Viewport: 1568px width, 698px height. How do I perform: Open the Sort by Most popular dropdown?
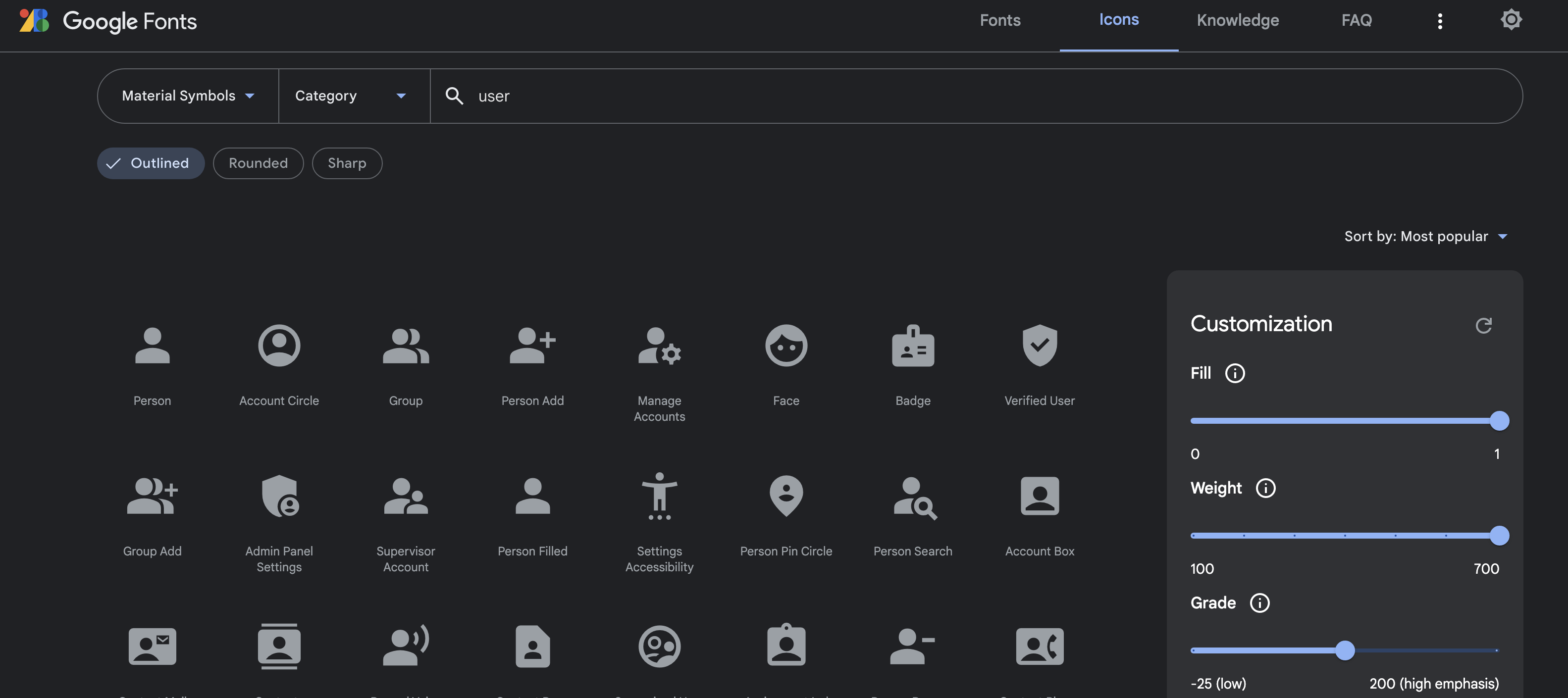1425,237
